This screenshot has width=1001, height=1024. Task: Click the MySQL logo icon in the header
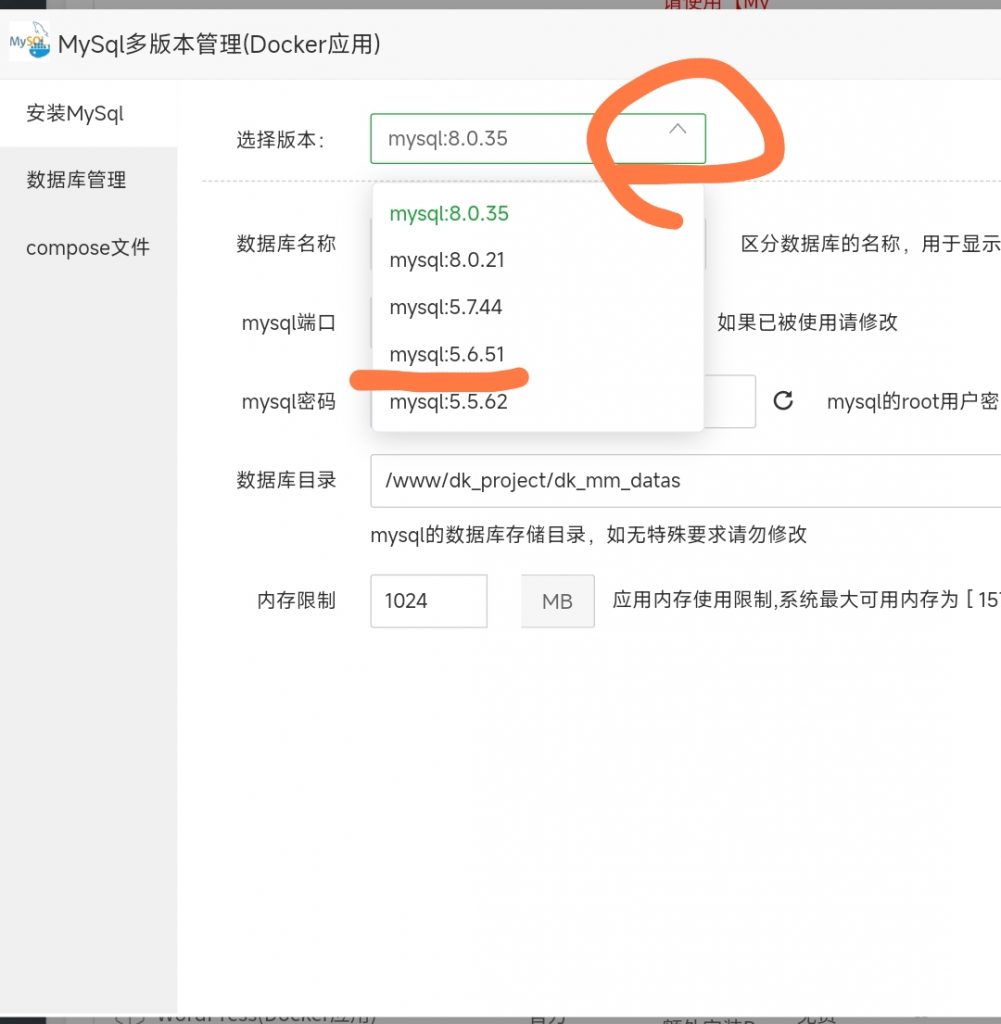pos(29,43)
